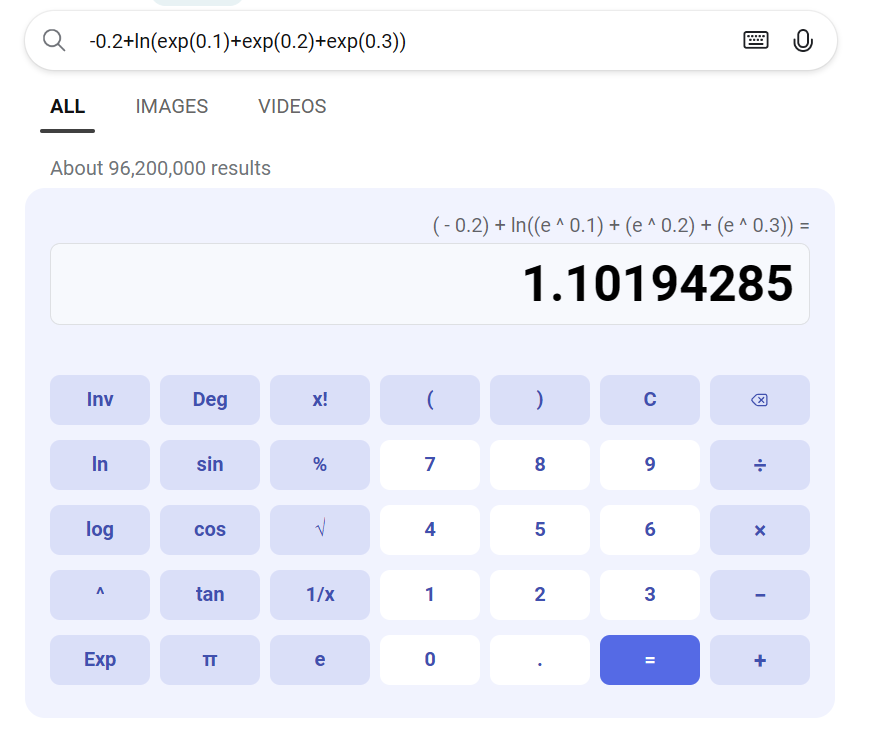Viewport: 895px width, 737px height.
Task: Insert Euler's constant e
Action: [320, 660]
